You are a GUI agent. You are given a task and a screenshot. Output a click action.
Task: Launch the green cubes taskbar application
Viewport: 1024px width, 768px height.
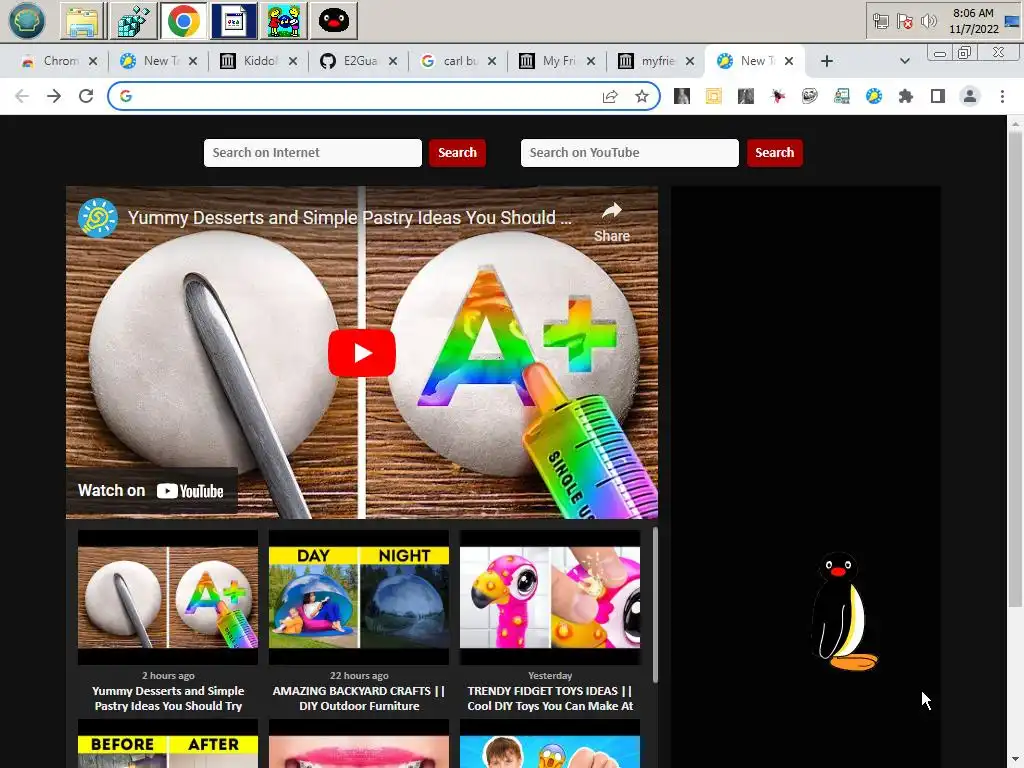pos(133,21)
